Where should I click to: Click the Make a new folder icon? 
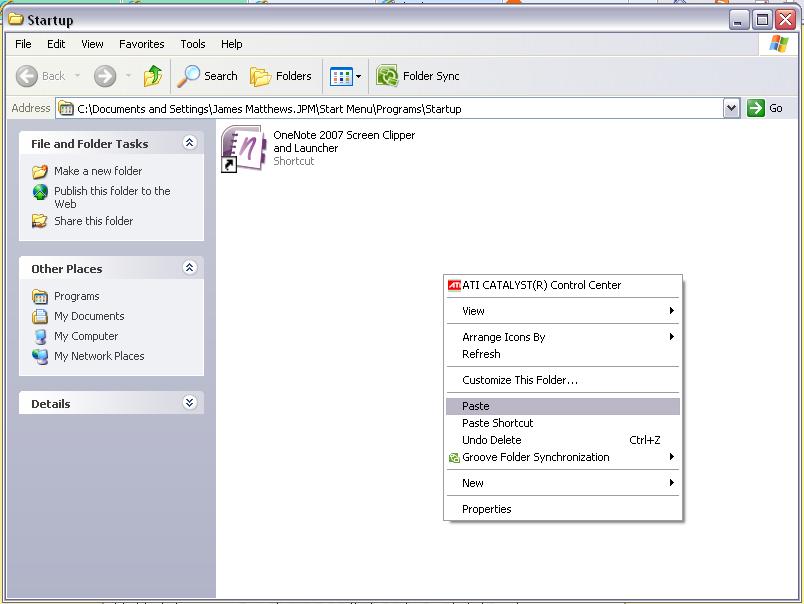click(x=40, y=171)
